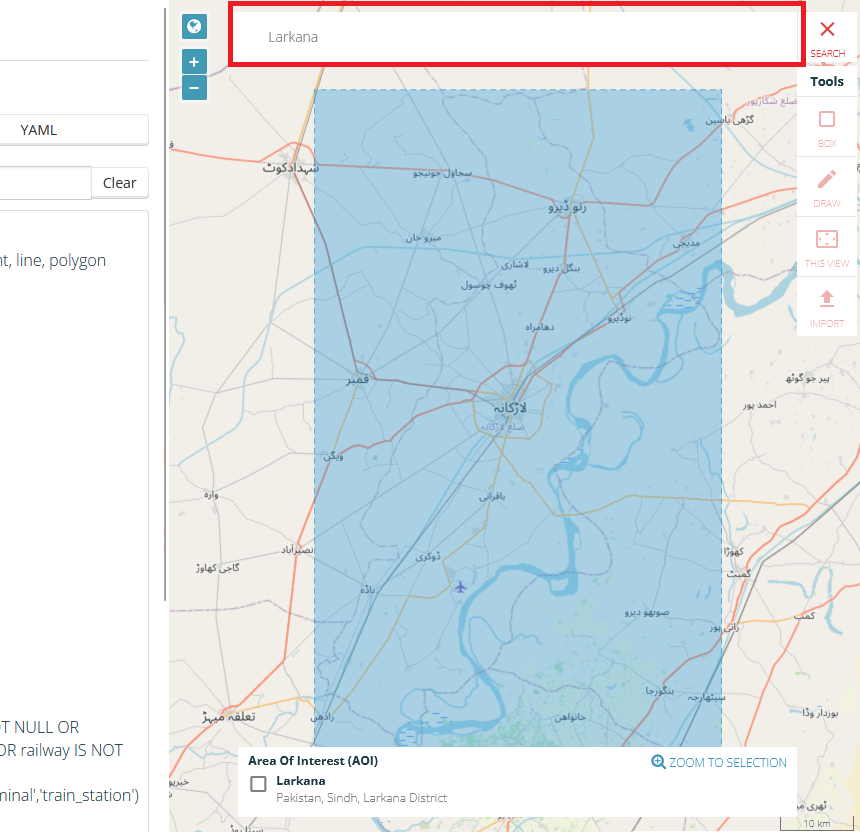Zoom out with the minus button
The height and width of the screenshot is (832, 860).
194,88
